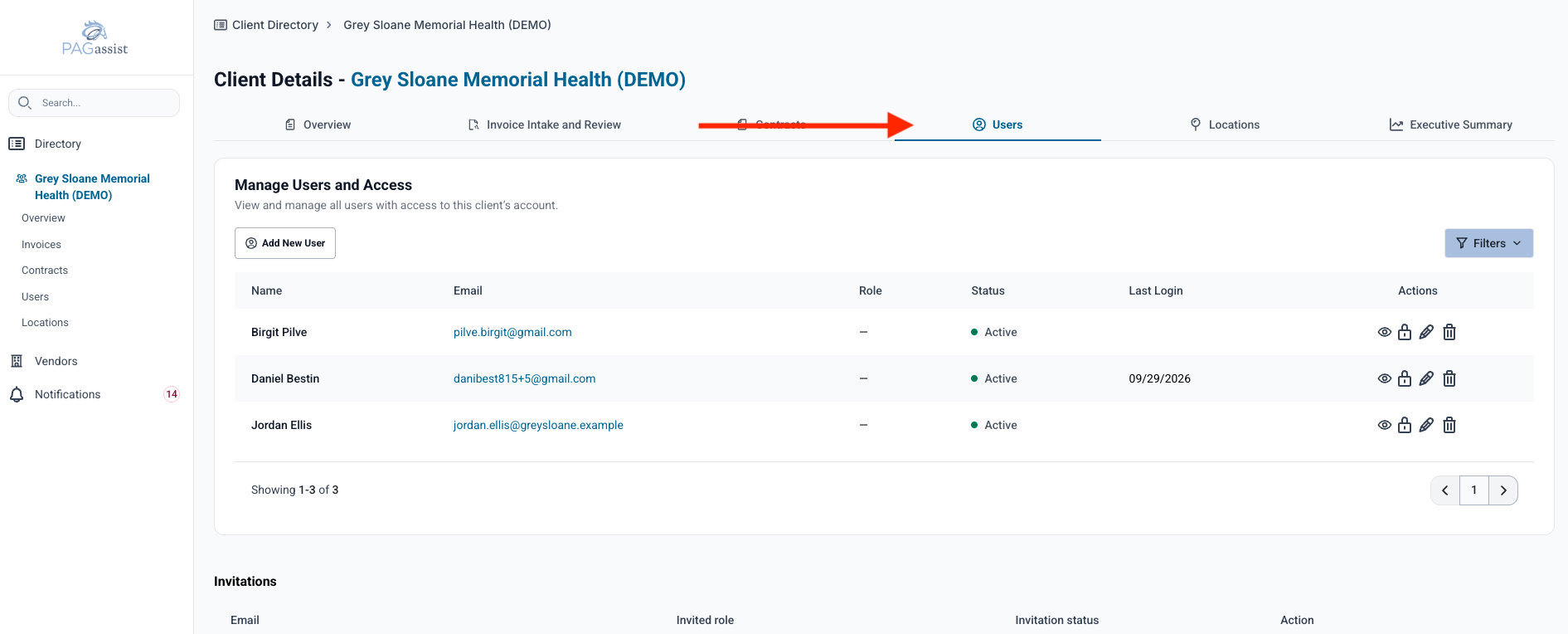
Task: Open Directory in the sidebar
Action: pyautogui.click(x=57, y=144)
